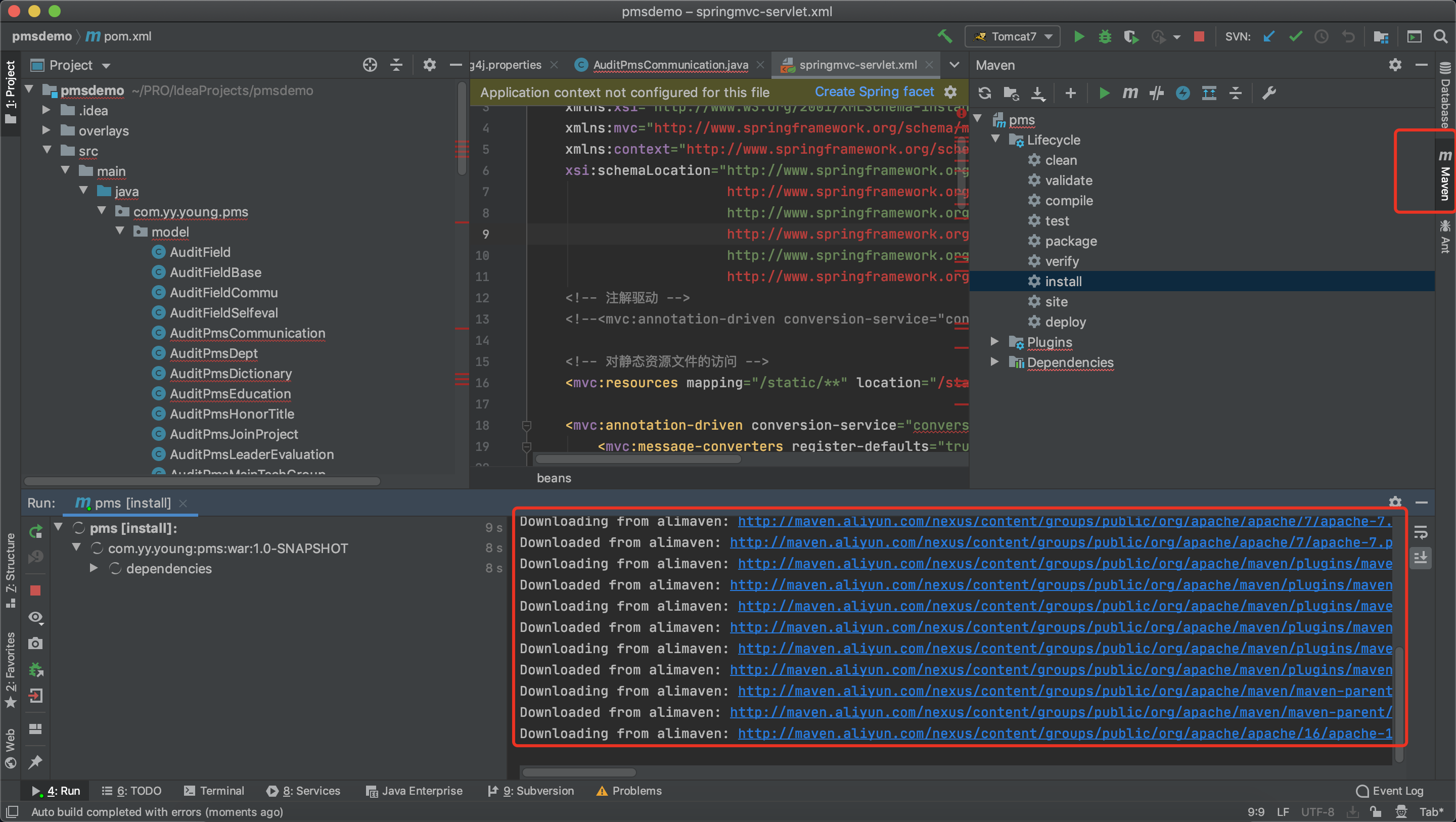Click the Build project hammer icon
The height and width of the screenshot is (822, 1456).
point(943,38)
